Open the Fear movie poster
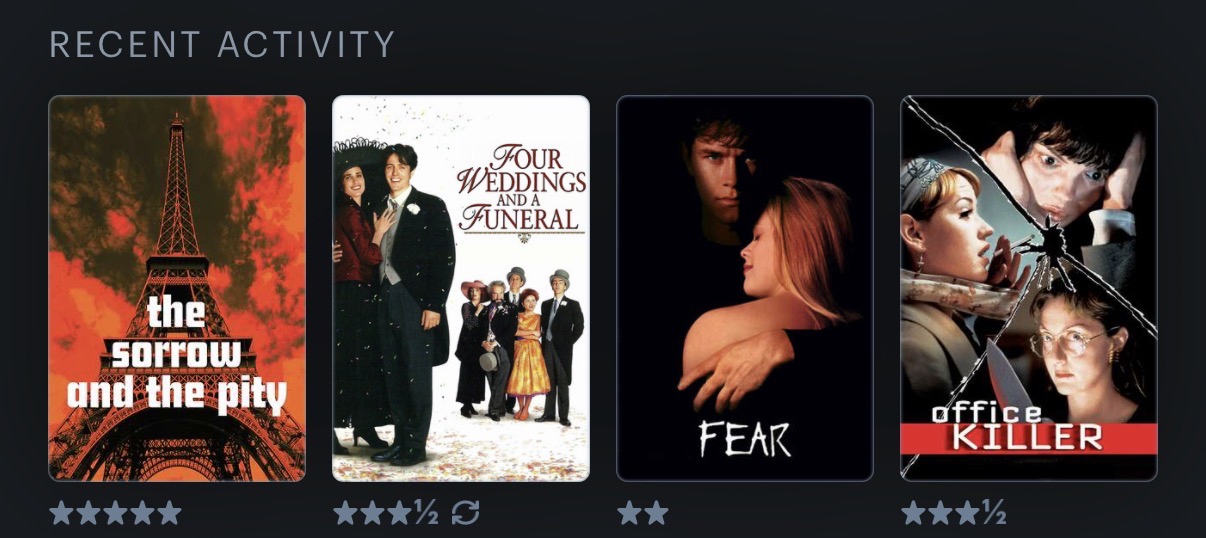Image resolution: width=1206 pixels, height=538 pixels. [x=745, y=288]
